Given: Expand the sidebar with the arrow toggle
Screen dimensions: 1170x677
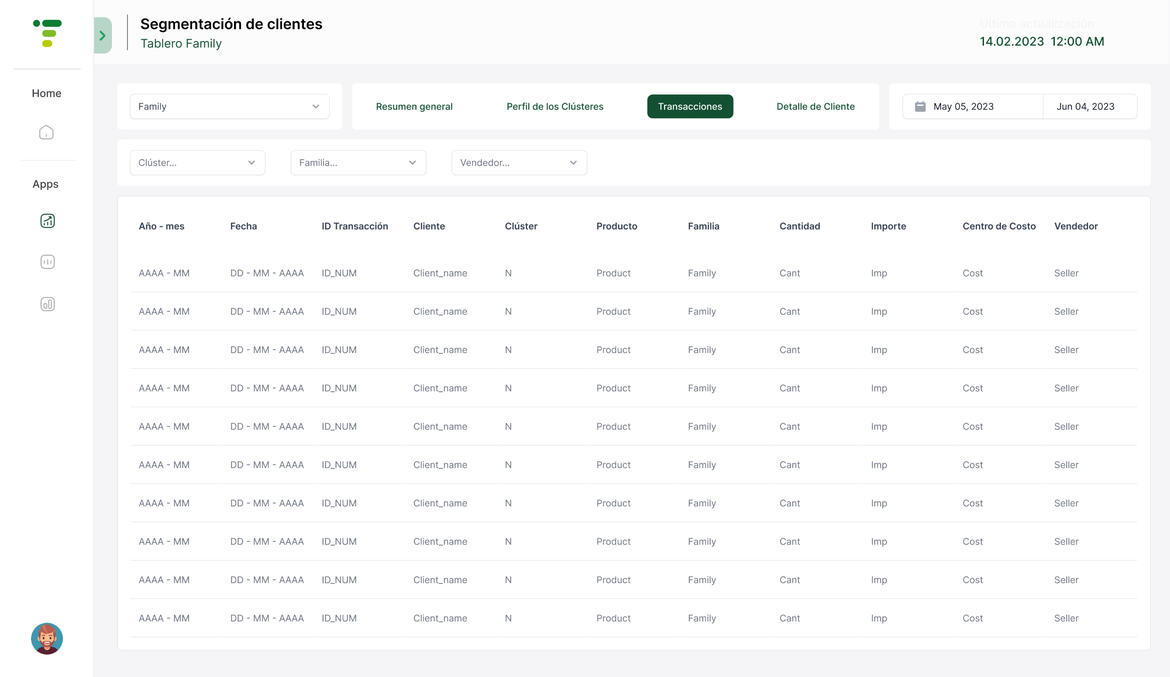Looking at the screenshot, I should (102, 36).
